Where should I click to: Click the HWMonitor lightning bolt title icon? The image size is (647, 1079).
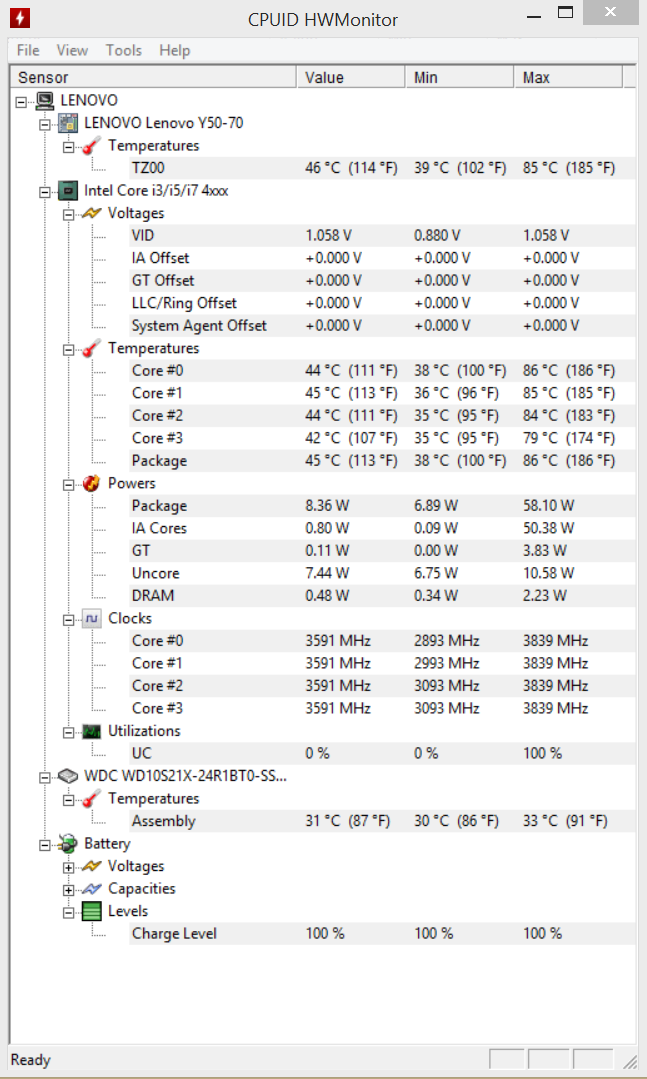(20, 18)
